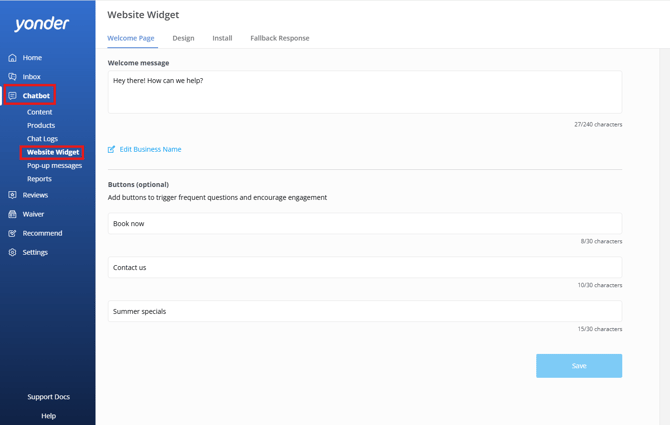Click the Settings gear icon
The image size is (670, 425).
coord(12,252)
